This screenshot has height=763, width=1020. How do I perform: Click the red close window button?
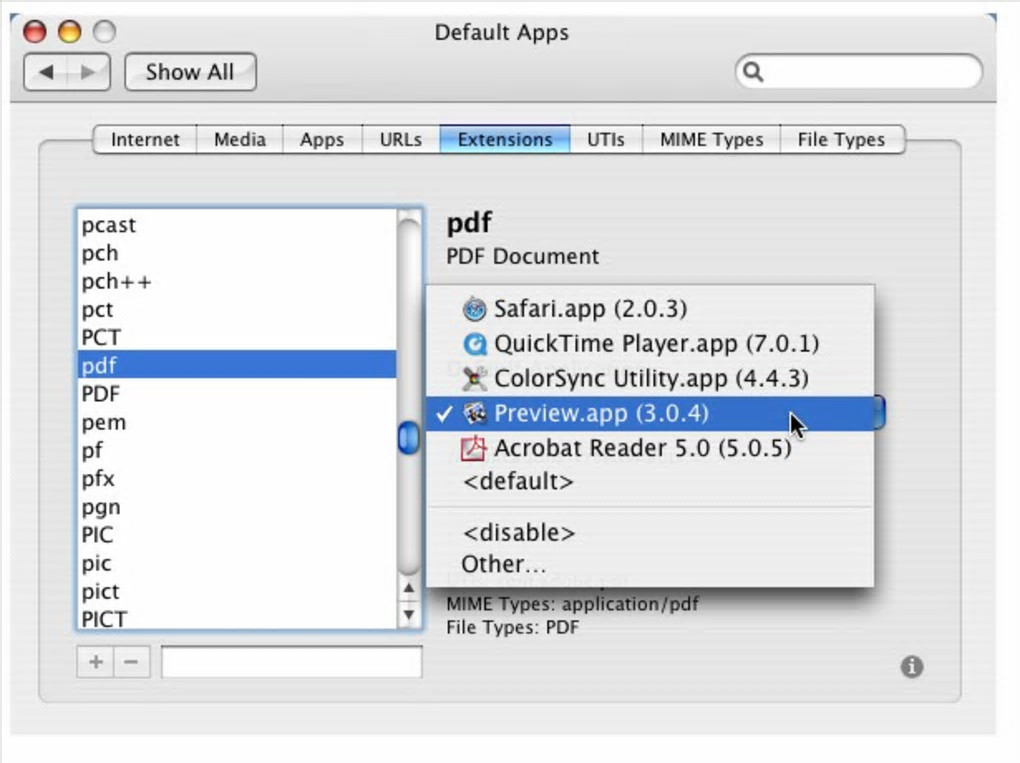point(34,31)
